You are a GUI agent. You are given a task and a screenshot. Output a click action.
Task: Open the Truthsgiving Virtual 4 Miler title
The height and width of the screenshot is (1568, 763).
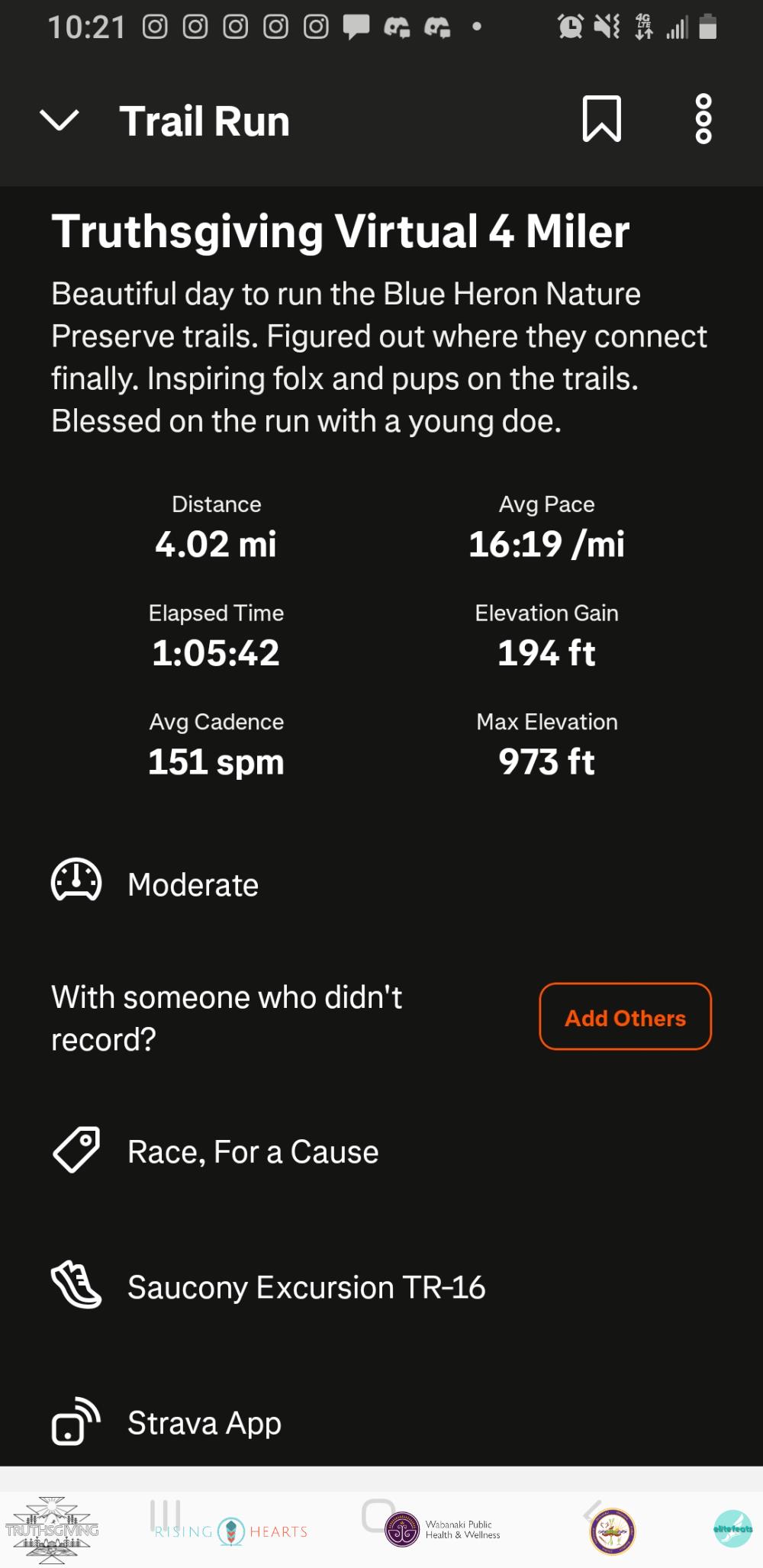coord(340,231)
